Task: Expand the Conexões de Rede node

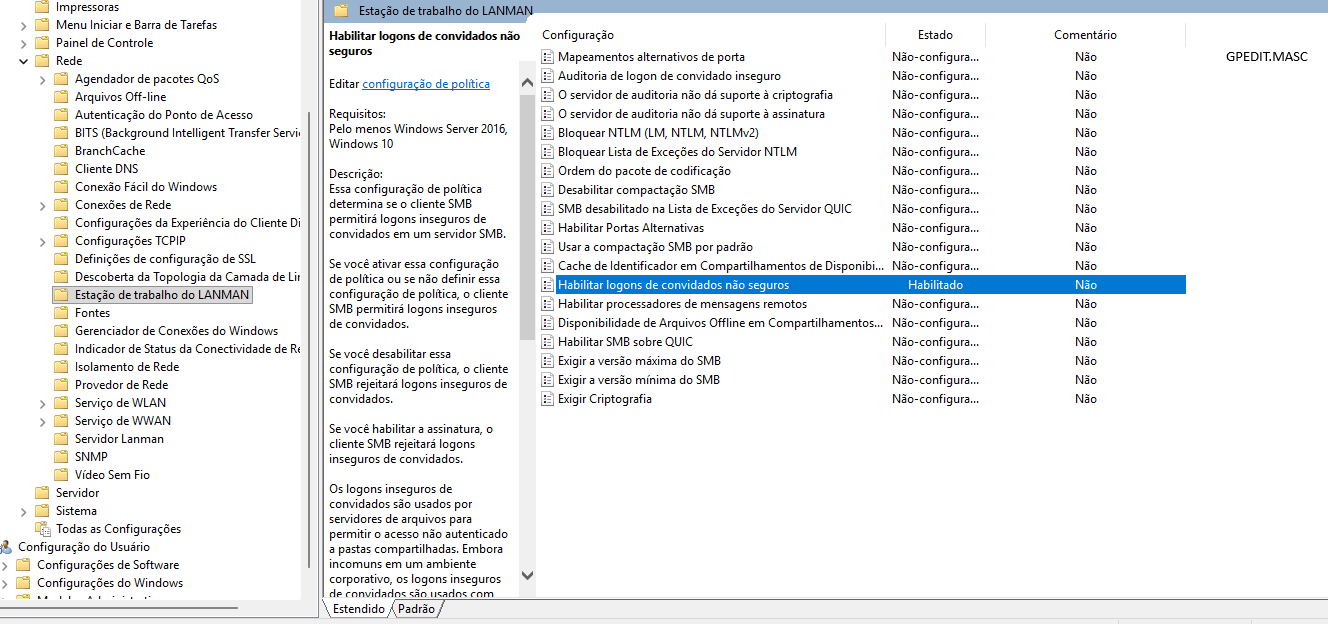Action: [x=43, y=205]
